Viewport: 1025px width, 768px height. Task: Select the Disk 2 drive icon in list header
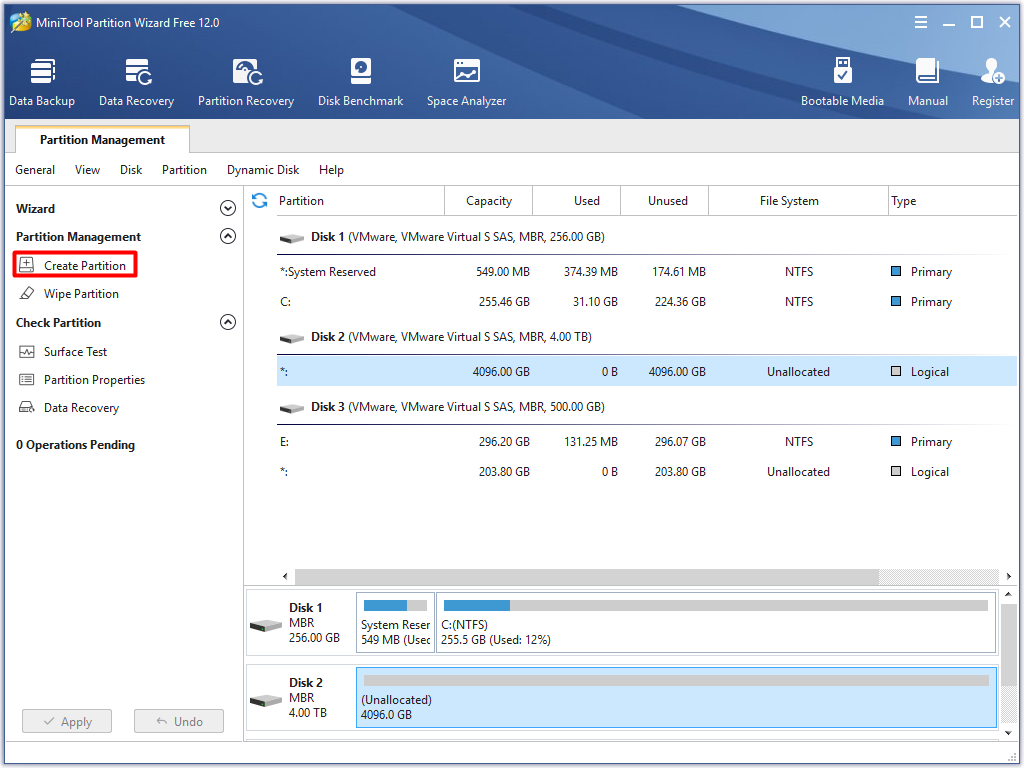tap(292, 338)
